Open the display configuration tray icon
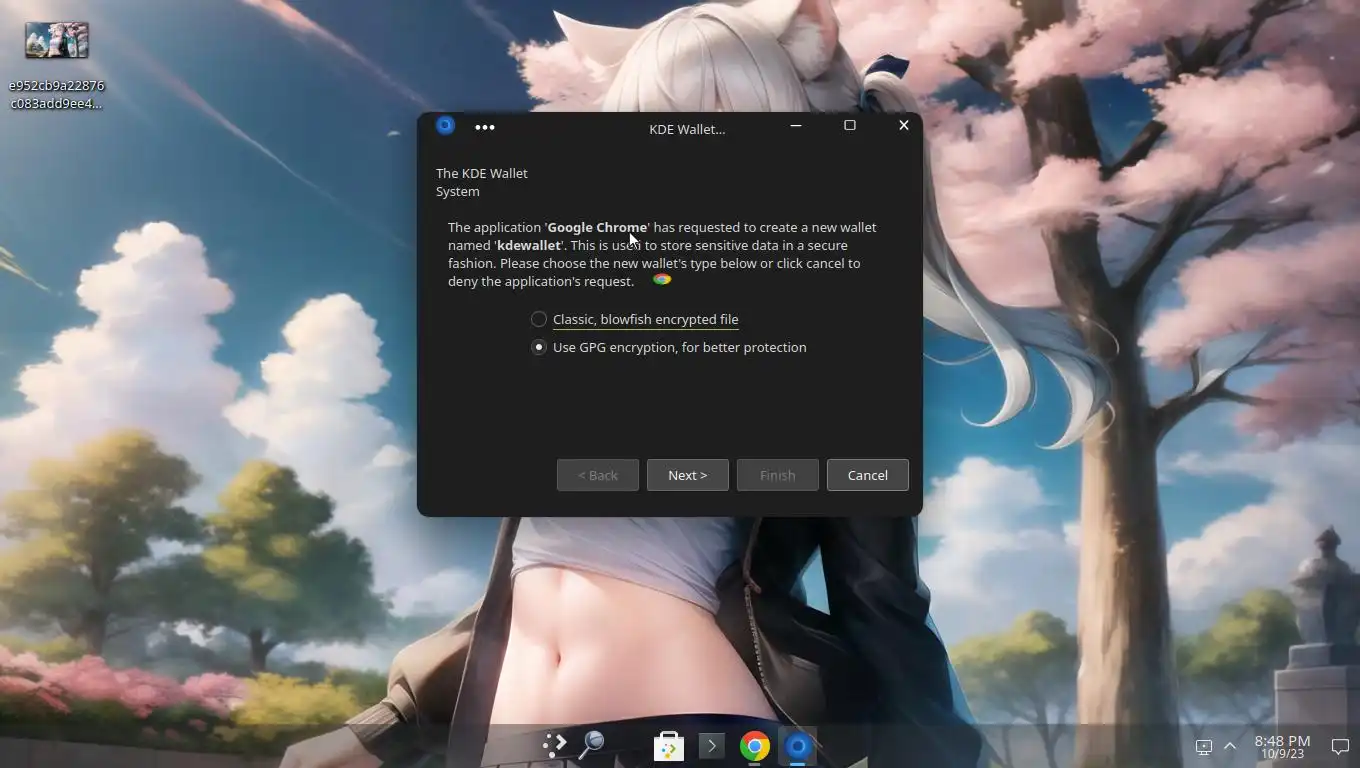This screenshot has width=1360, height=768. [1204, 747]
